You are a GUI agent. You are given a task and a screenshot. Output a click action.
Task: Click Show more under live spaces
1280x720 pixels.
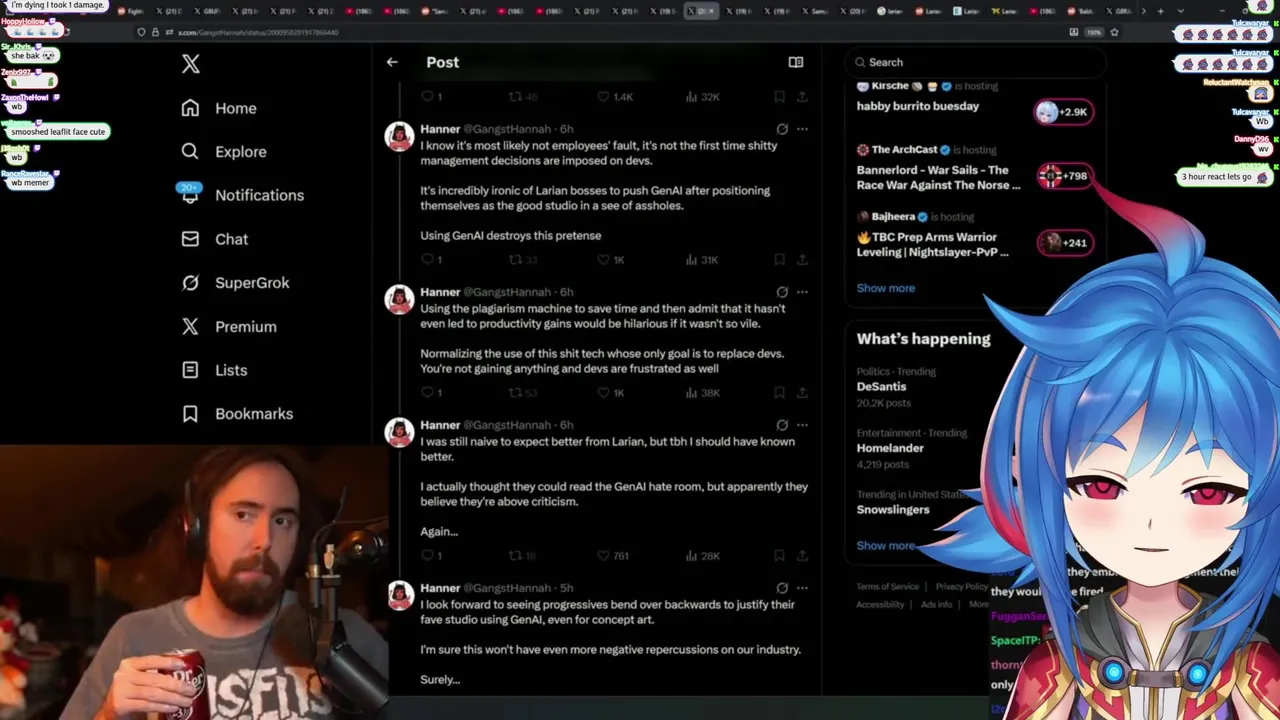click(885, 288)
